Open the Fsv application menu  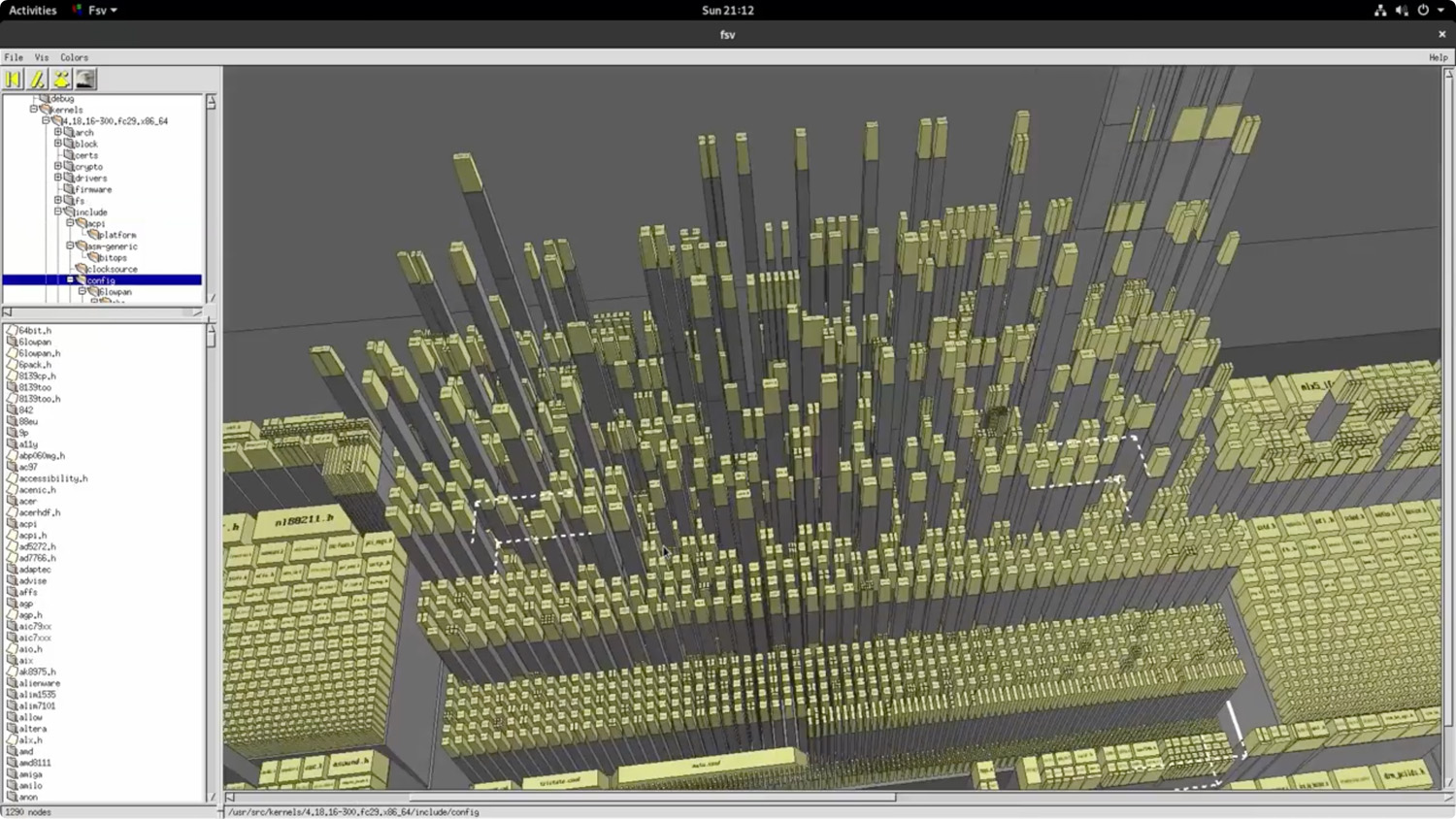pyautogui.click(x=95, y=10)
